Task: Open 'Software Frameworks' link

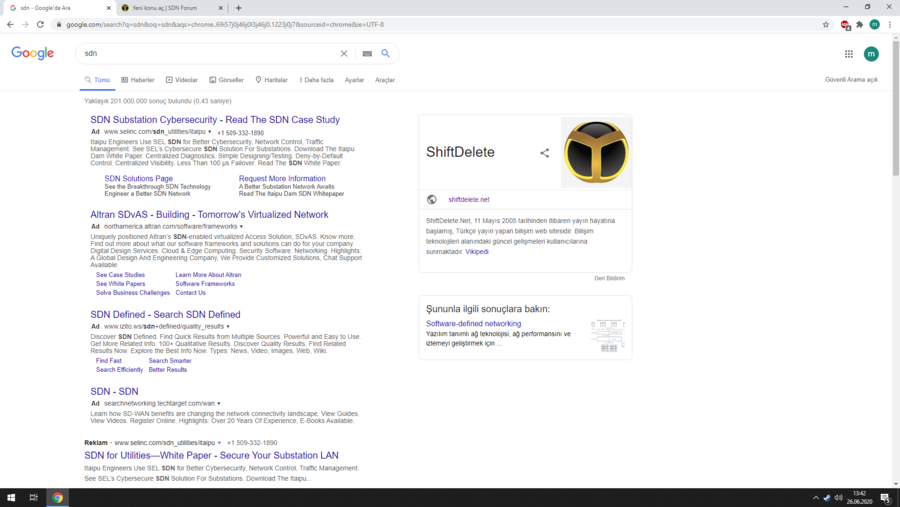Action: click(205, 284)
